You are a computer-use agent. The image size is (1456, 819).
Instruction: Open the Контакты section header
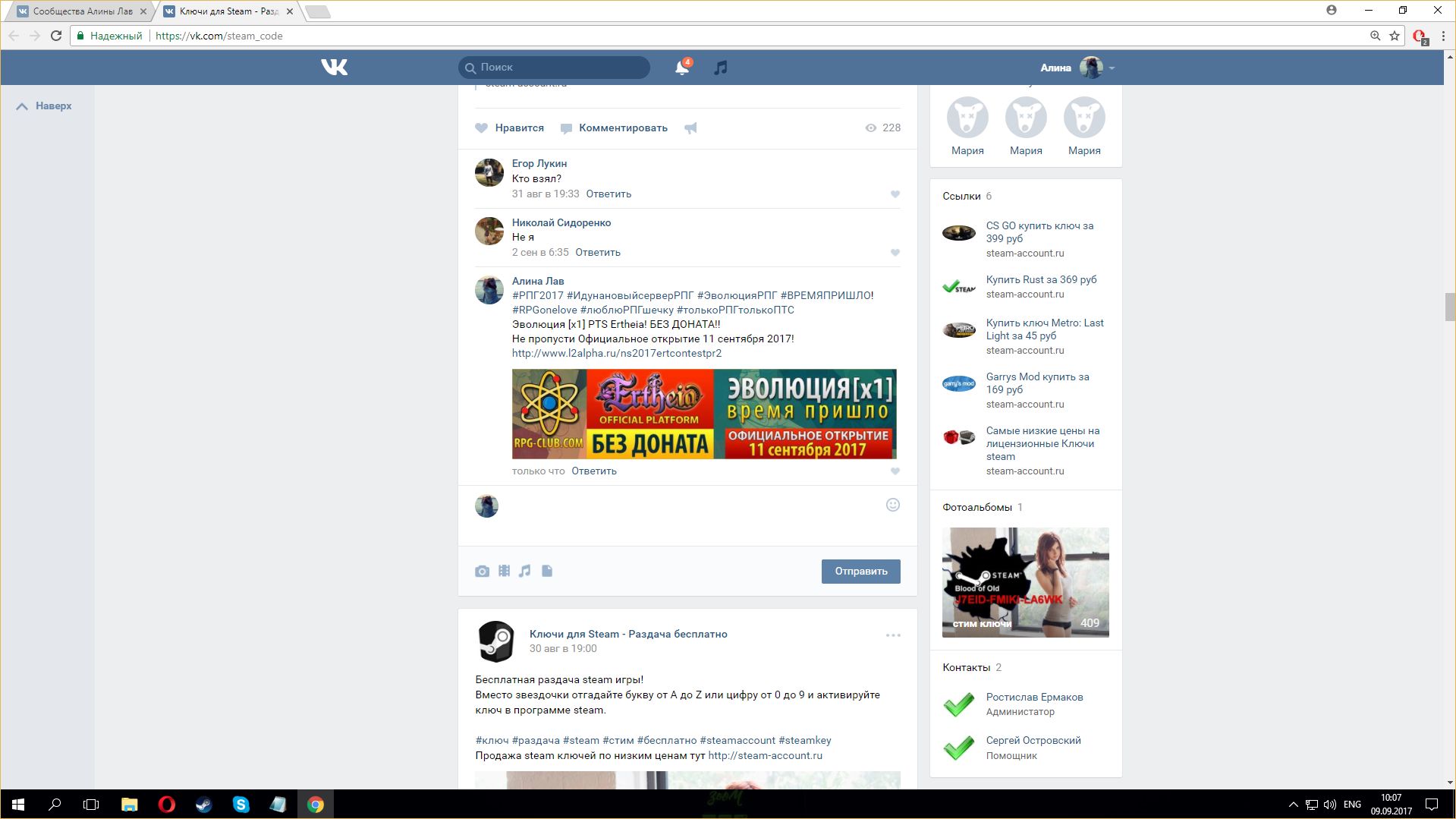(x=972, y=668)
